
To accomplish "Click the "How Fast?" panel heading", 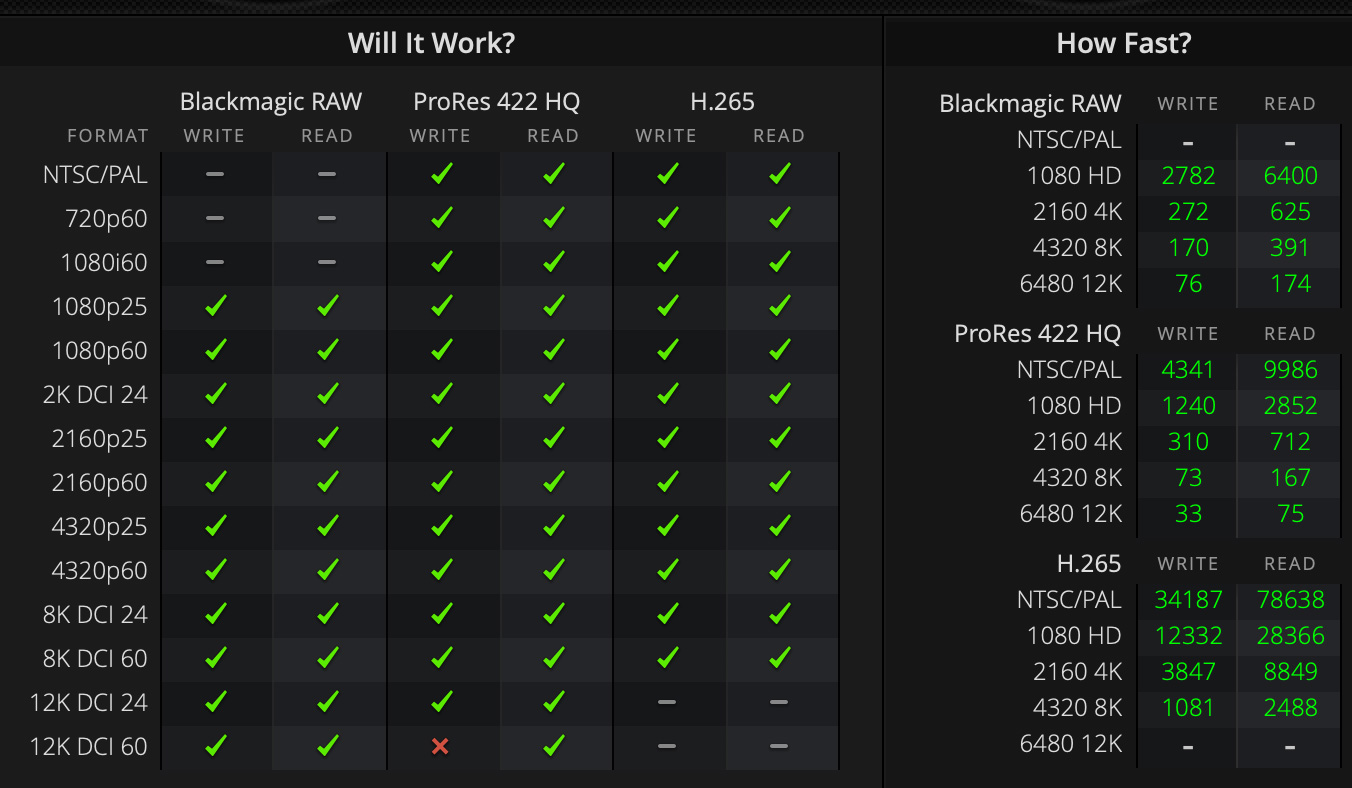I will click(1124, 43).
